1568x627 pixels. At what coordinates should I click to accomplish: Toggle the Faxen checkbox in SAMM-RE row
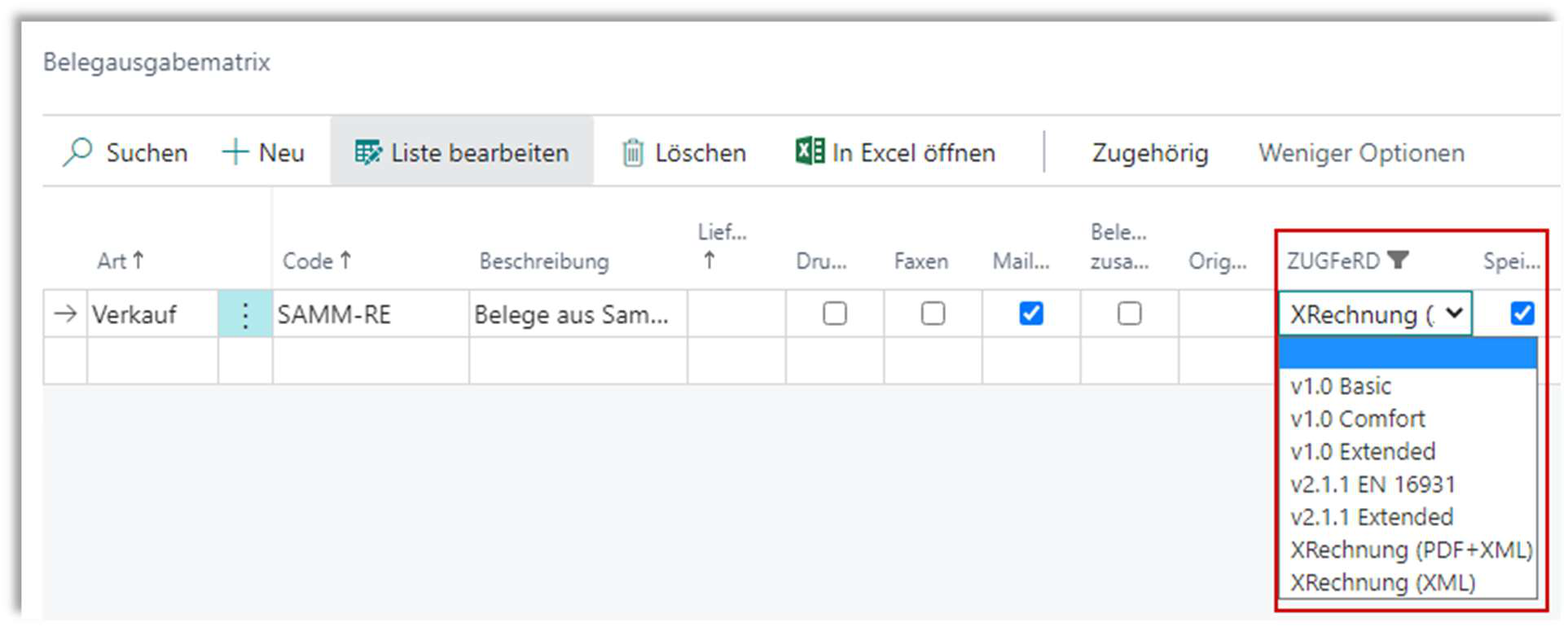933,313
